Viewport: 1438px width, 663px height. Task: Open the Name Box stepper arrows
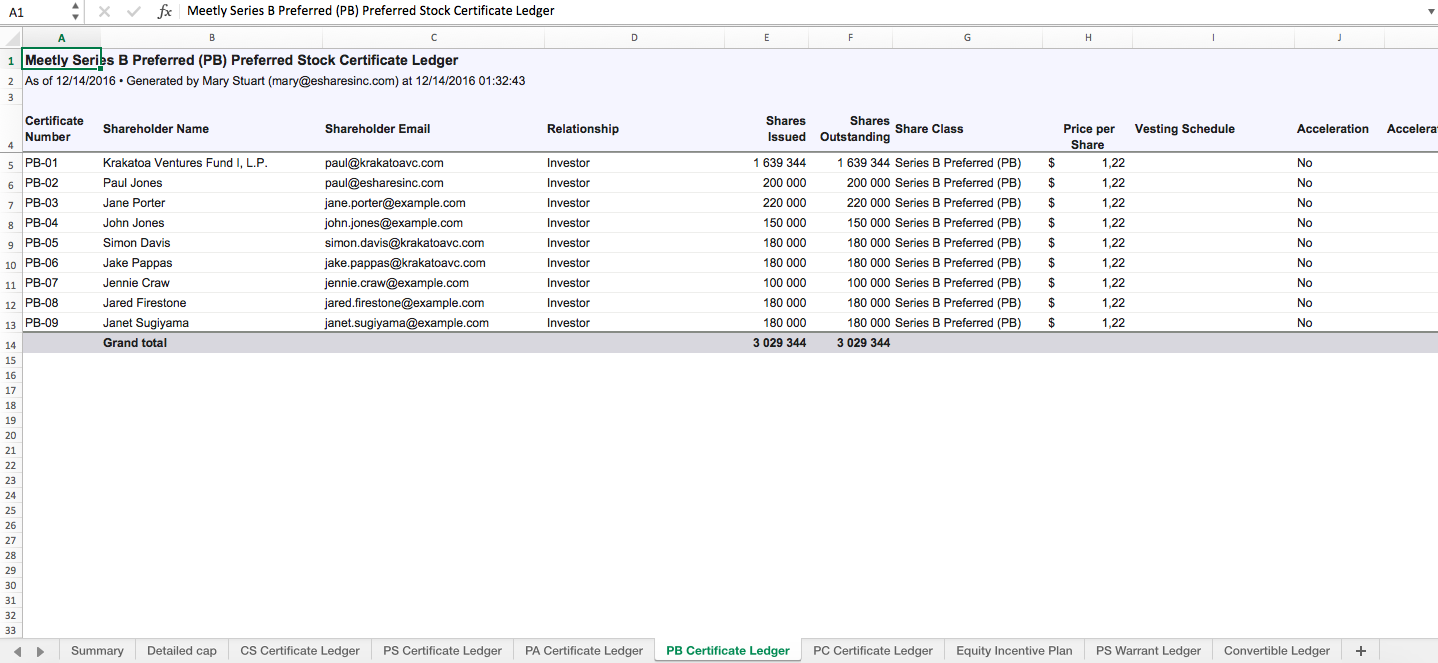[x=76, y=12]
